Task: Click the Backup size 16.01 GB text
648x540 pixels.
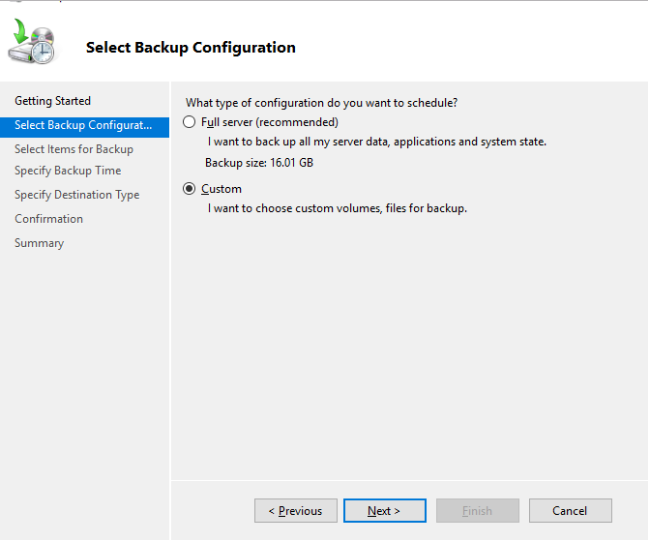Action: point(259,163)
